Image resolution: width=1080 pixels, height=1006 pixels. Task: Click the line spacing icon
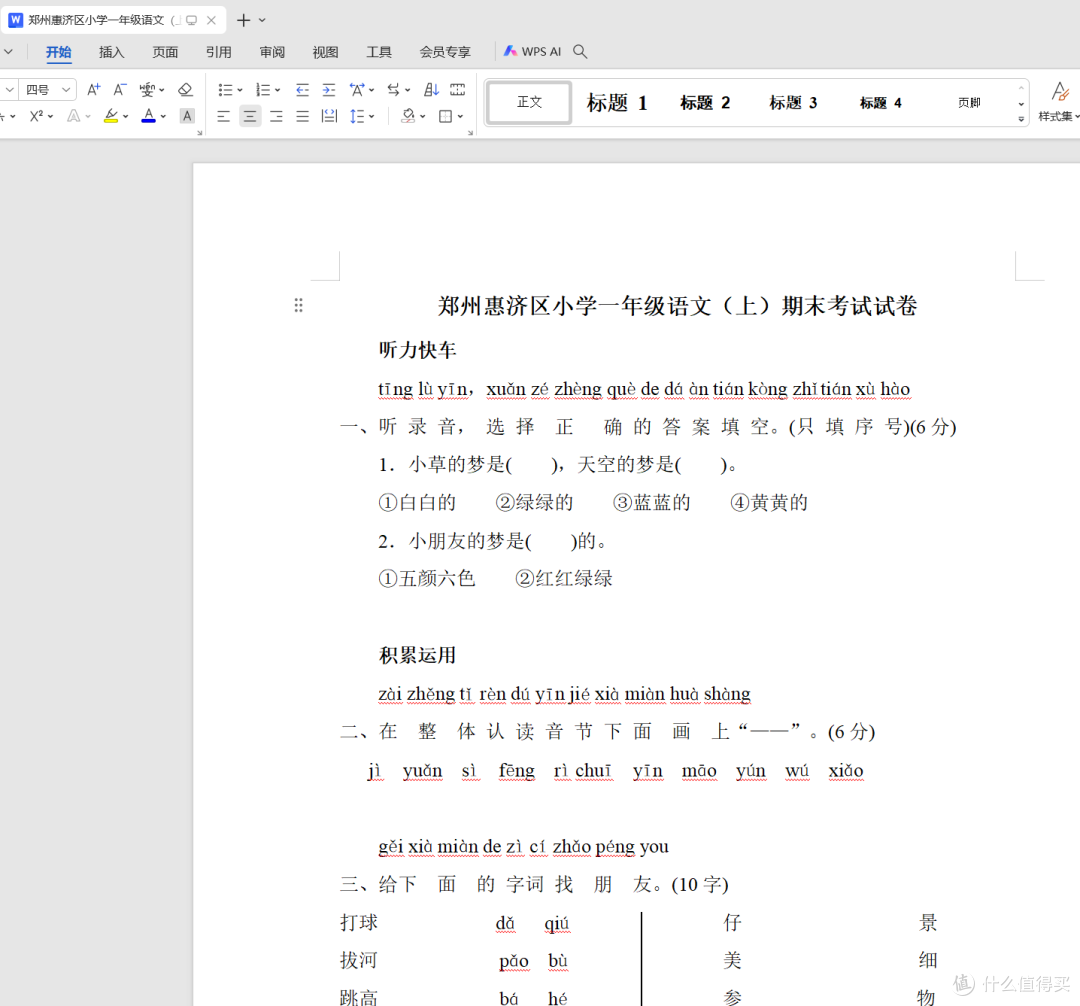(357, 116)
